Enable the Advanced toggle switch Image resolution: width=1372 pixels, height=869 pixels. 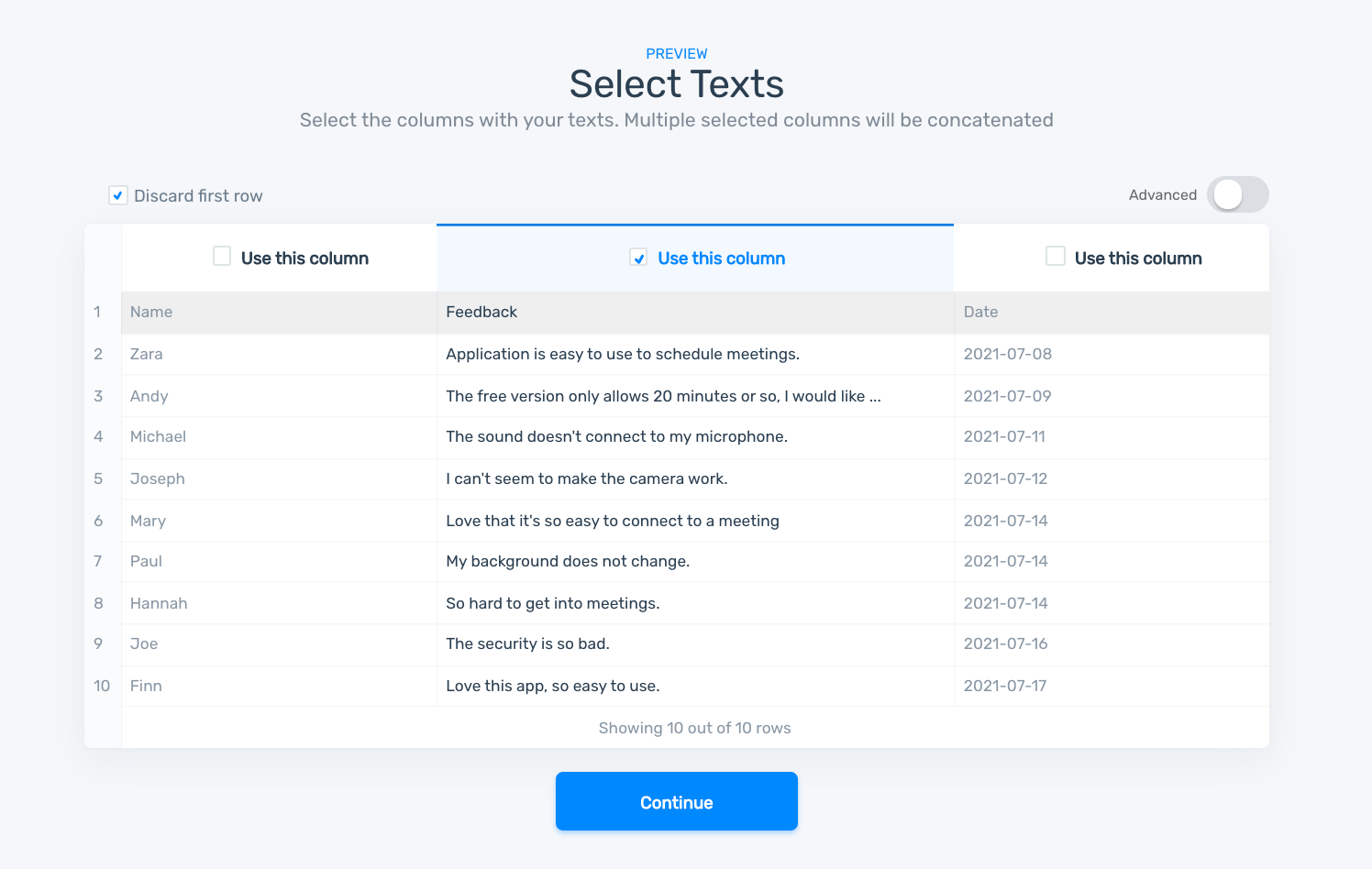(1237, 194)
